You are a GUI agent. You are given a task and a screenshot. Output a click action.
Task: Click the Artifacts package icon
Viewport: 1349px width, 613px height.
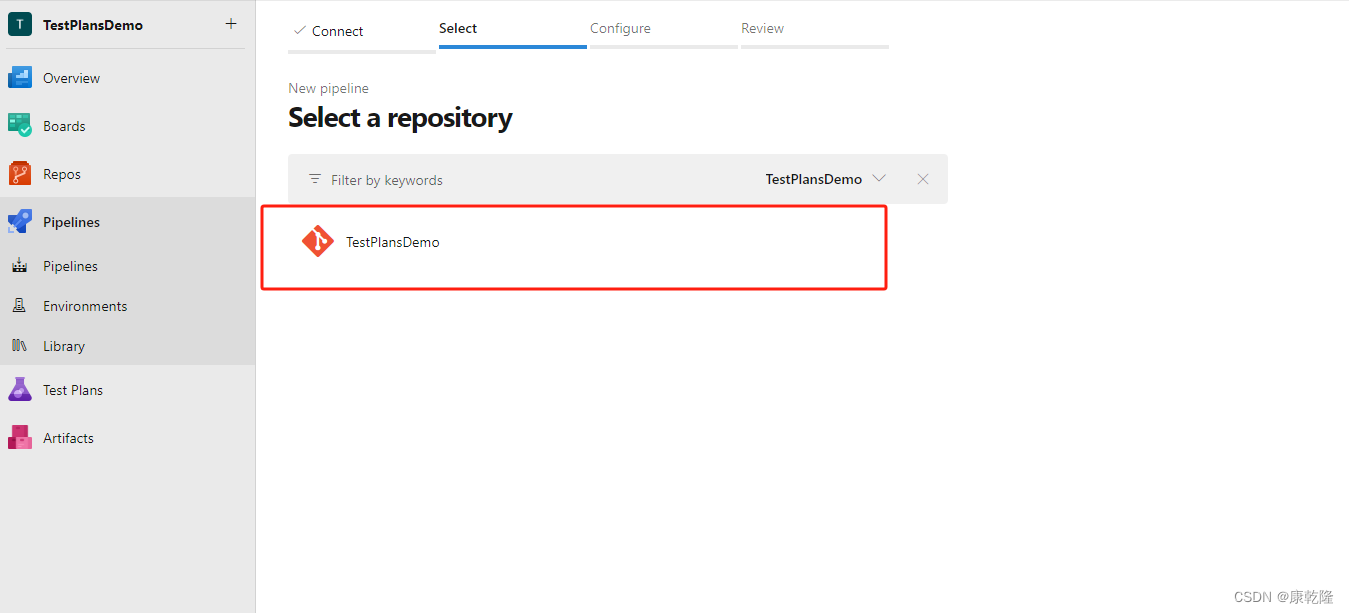point(20,438)
